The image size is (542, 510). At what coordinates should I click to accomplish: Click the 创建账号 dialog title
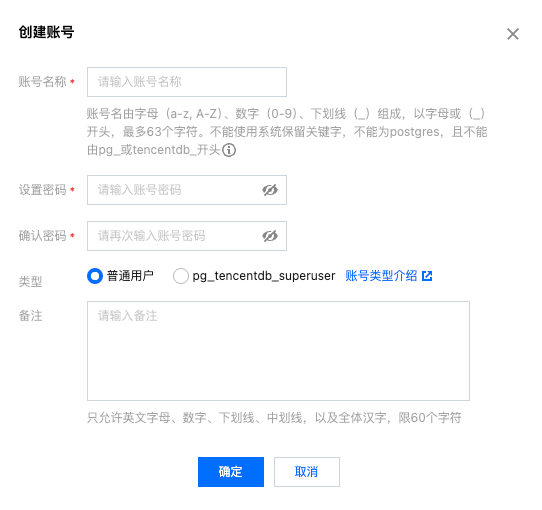(x=46, y=32)
